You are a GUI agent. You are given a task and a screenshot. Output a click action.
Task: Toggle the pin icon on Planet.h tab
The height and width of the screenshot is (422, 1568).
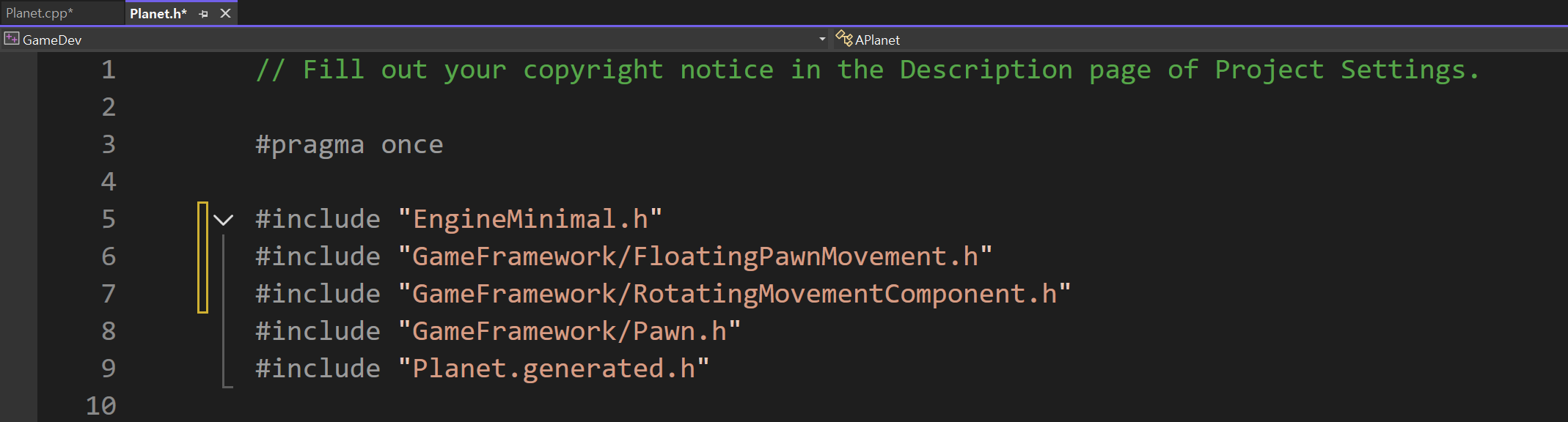point(204,14)
